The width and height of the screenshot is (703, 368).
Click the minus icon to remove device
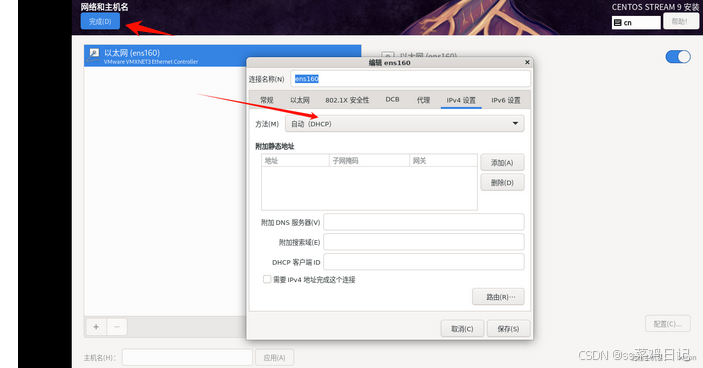[x=117, y=327]
